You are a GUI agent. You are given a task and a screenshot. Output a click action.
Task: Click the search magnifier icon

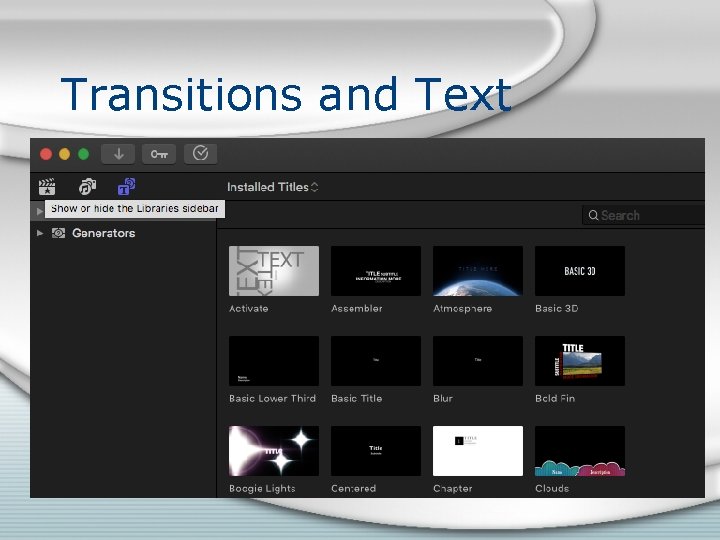(593, 215)
